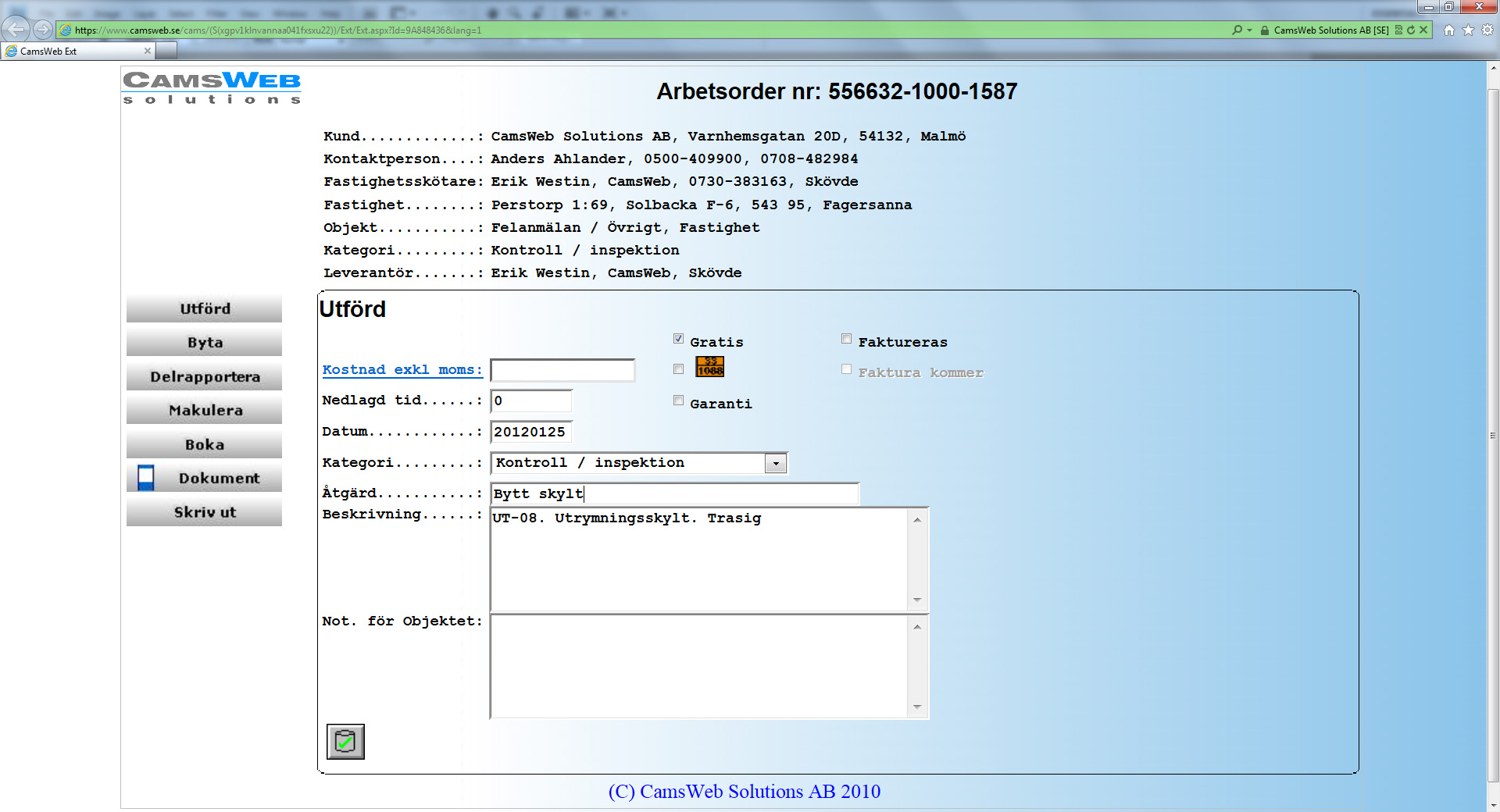
Task: Click the page vertical scrollbar thumb
Action: (x=1493, y=435)
